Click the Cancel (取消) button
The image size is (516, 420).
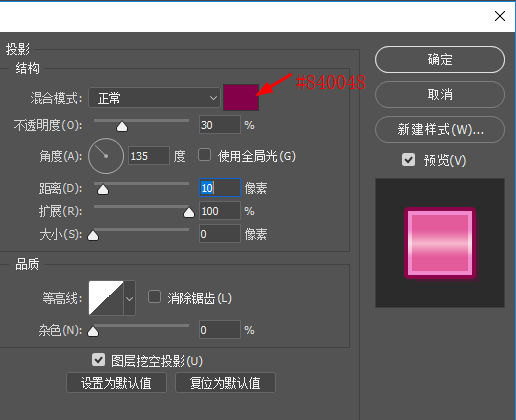[440, 95]
